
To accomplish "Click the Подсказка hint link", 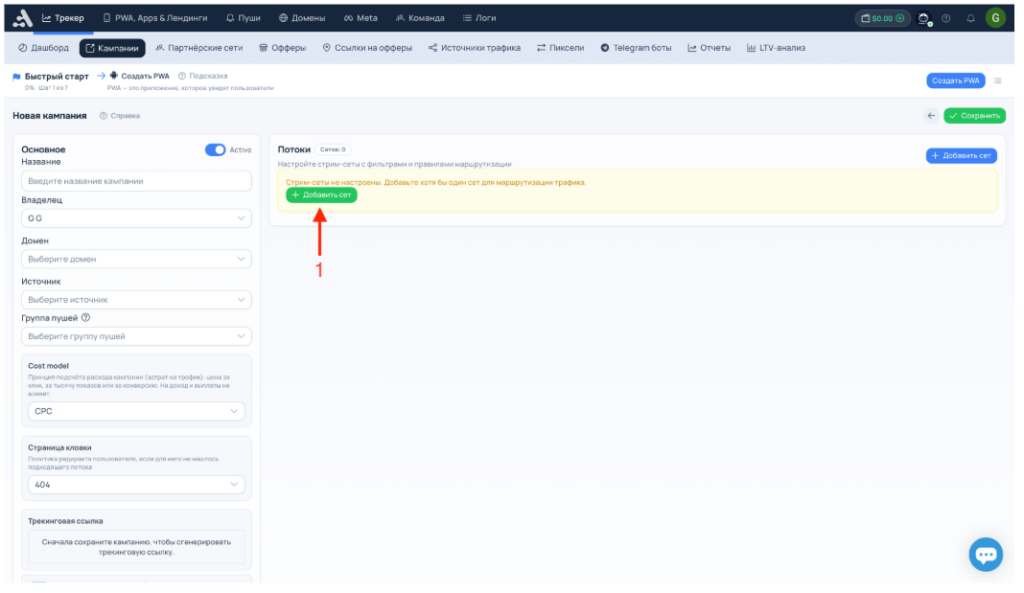I will pos(202,76).
